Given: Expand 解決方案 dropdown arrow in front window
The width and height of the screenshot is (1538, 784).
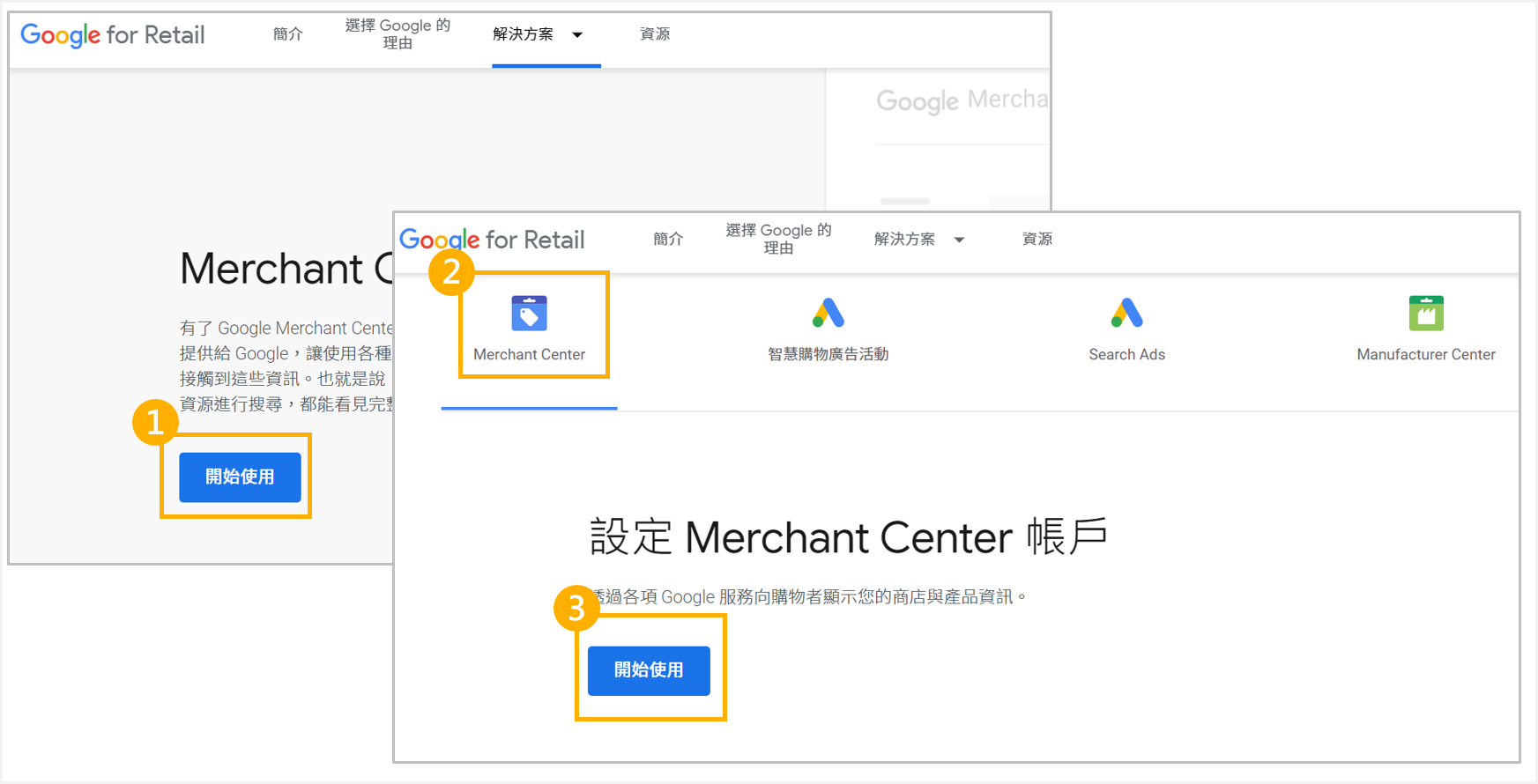Looking at the screenshot, I should 959,240.
